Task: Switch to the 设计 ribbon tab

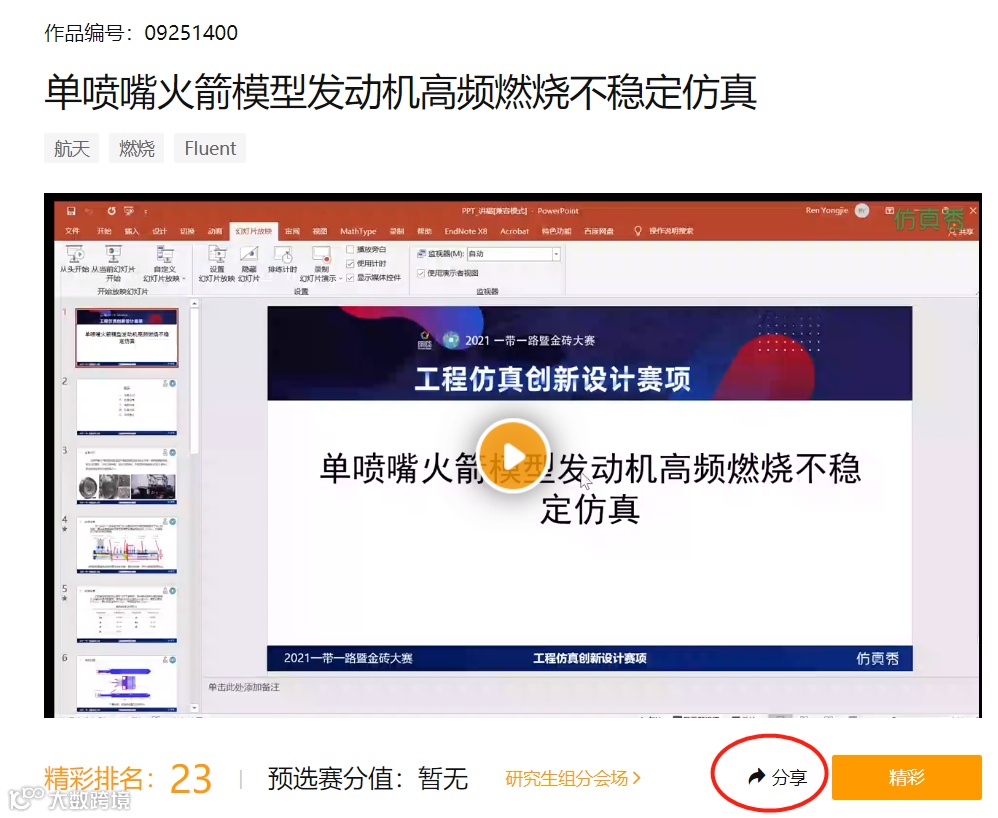Action: click(x=159, y=231)
